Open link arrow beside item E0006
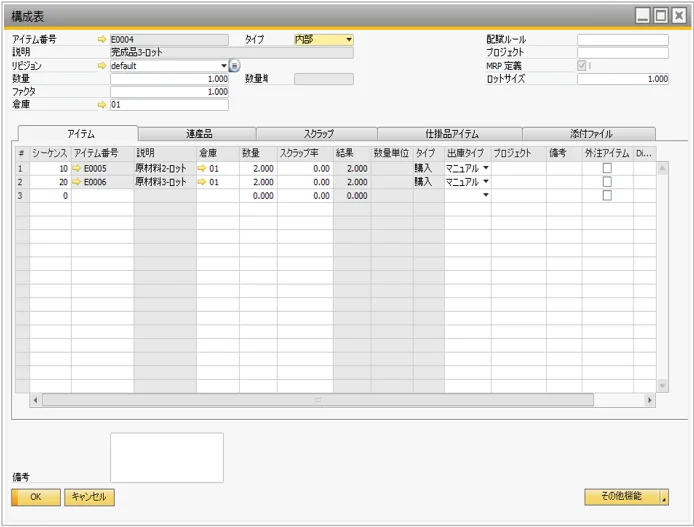 tap(77, 182)
